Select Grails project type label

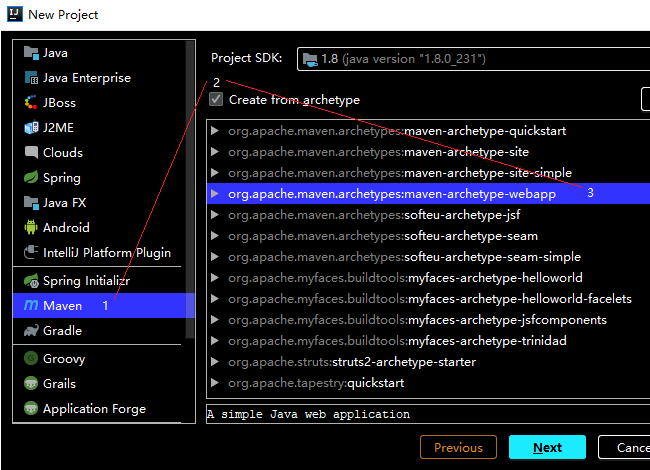click(x=59, y=384)
